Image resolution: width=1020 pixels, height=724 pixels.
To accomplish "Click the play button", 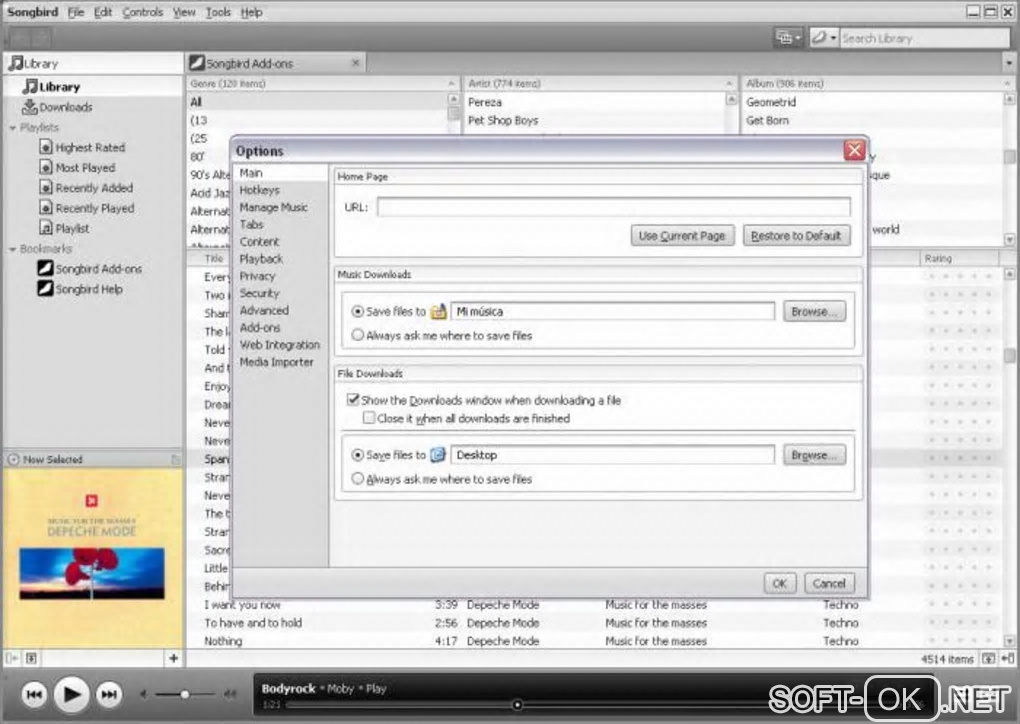I will (x=72, y=695).
